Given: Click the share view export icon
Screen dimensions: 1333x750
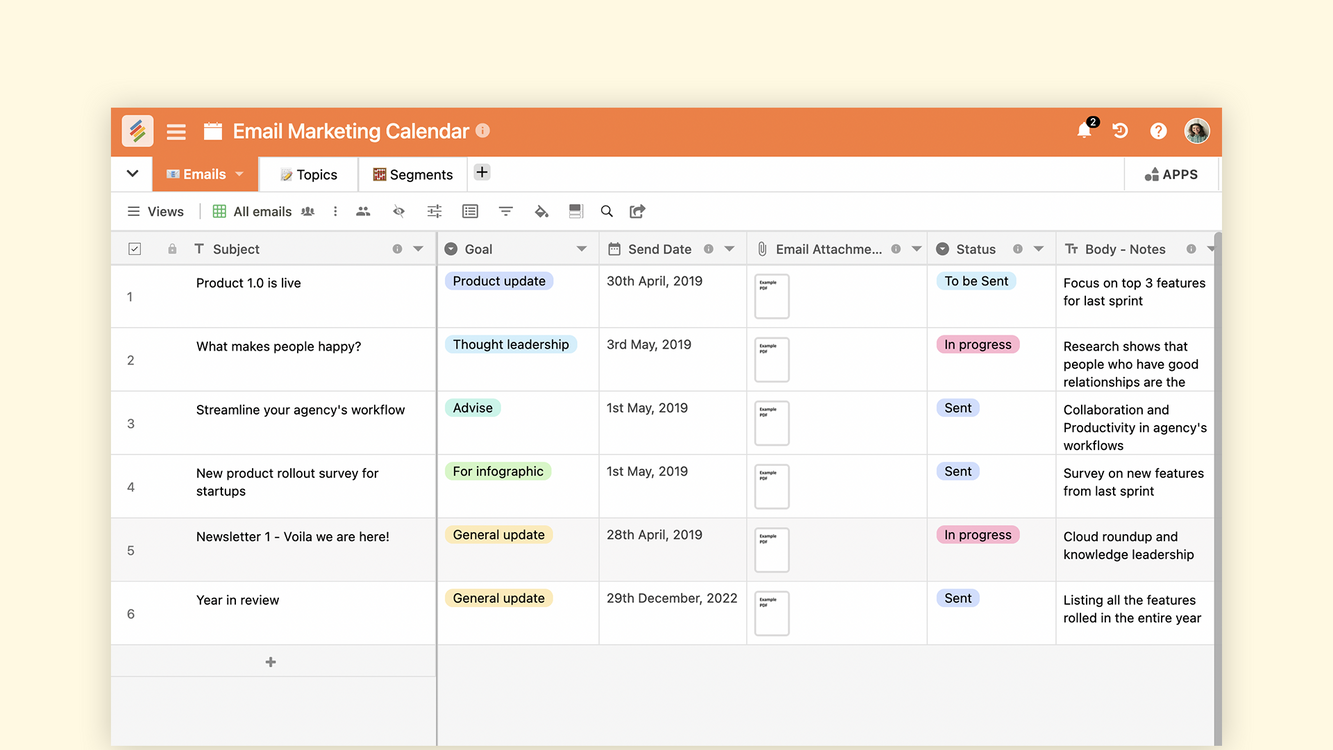Looking at the screenshot, I should coord(637,211).
